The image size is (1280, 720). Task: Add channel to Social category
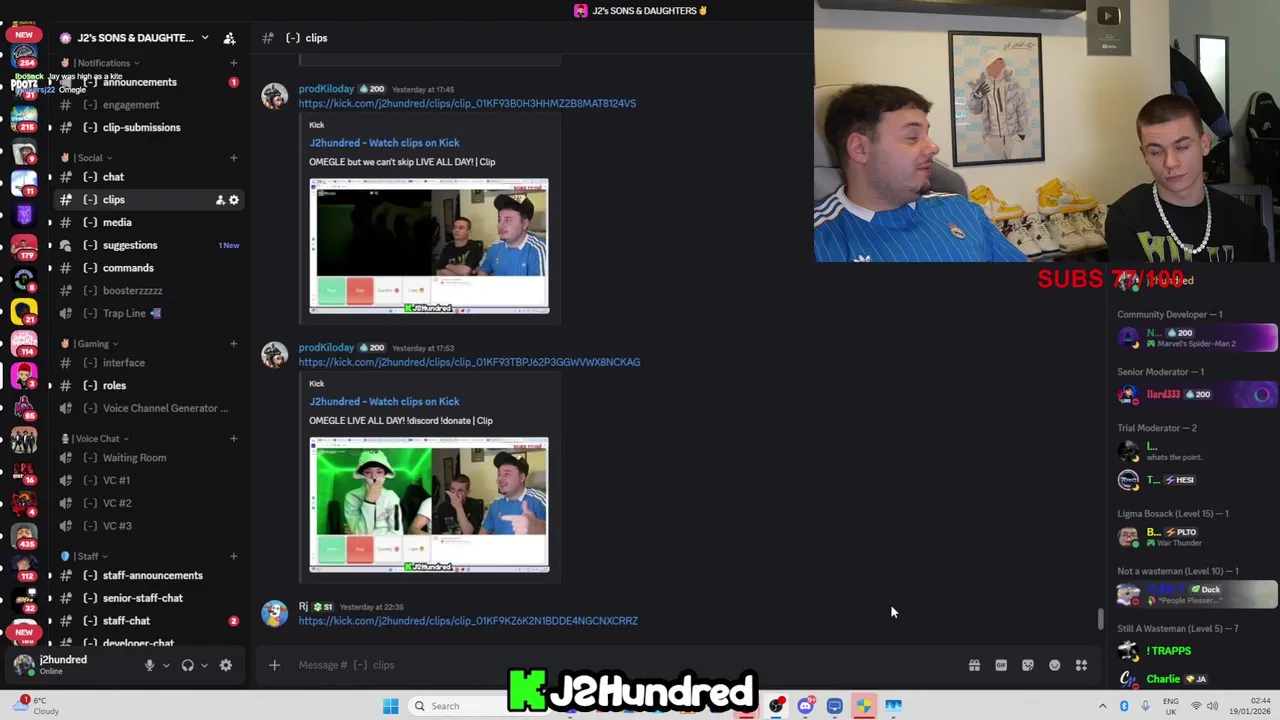point(233,158)
